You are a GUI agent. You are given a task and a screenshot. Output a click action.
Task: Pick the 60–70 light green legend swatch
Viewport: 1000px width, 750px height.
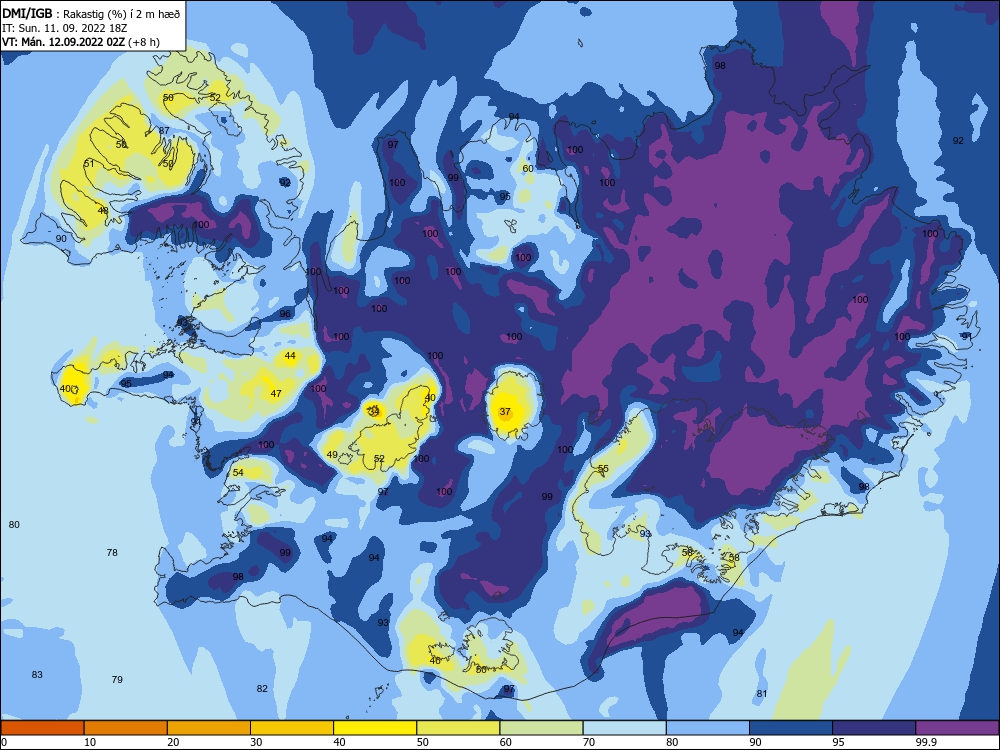pyautogui.click(x=541, y=728)
